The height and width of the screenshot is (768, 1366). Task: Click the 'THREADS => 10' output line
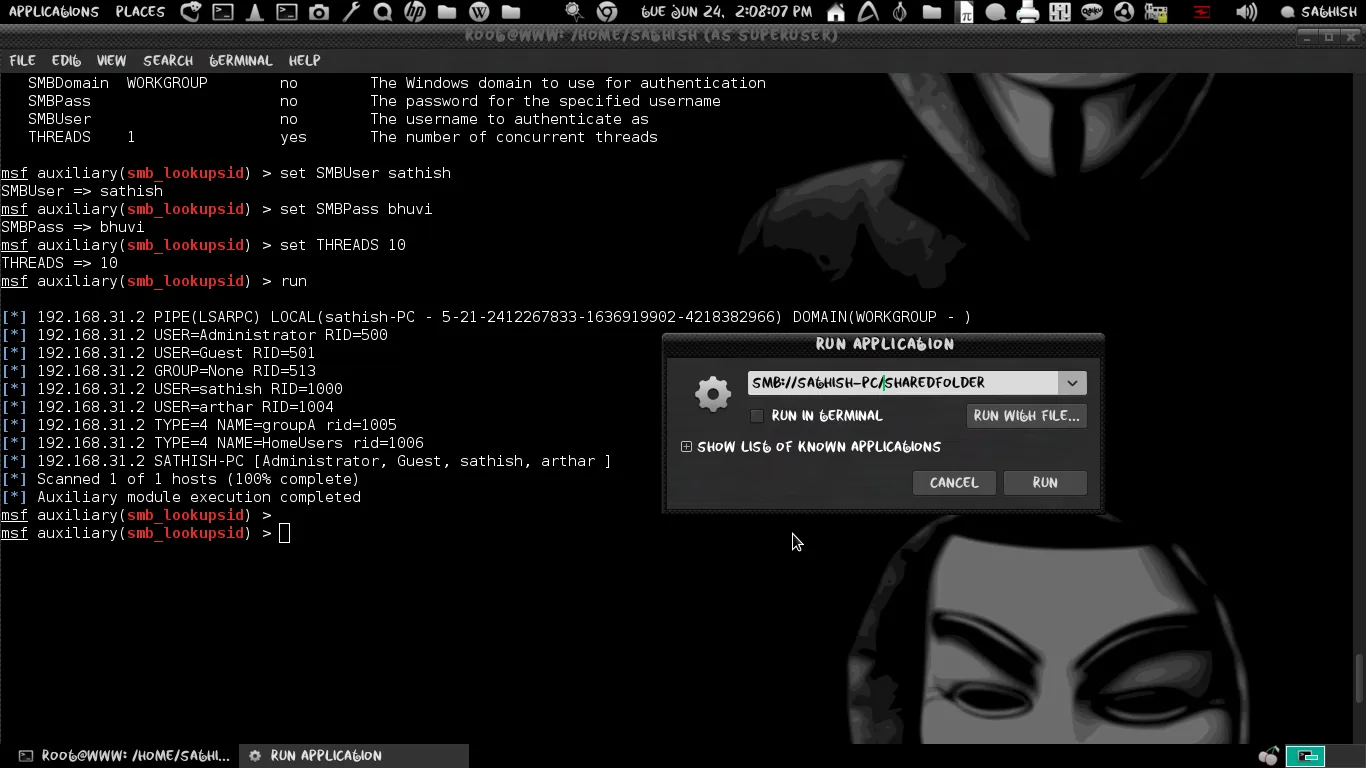click(x=59, y=263)
